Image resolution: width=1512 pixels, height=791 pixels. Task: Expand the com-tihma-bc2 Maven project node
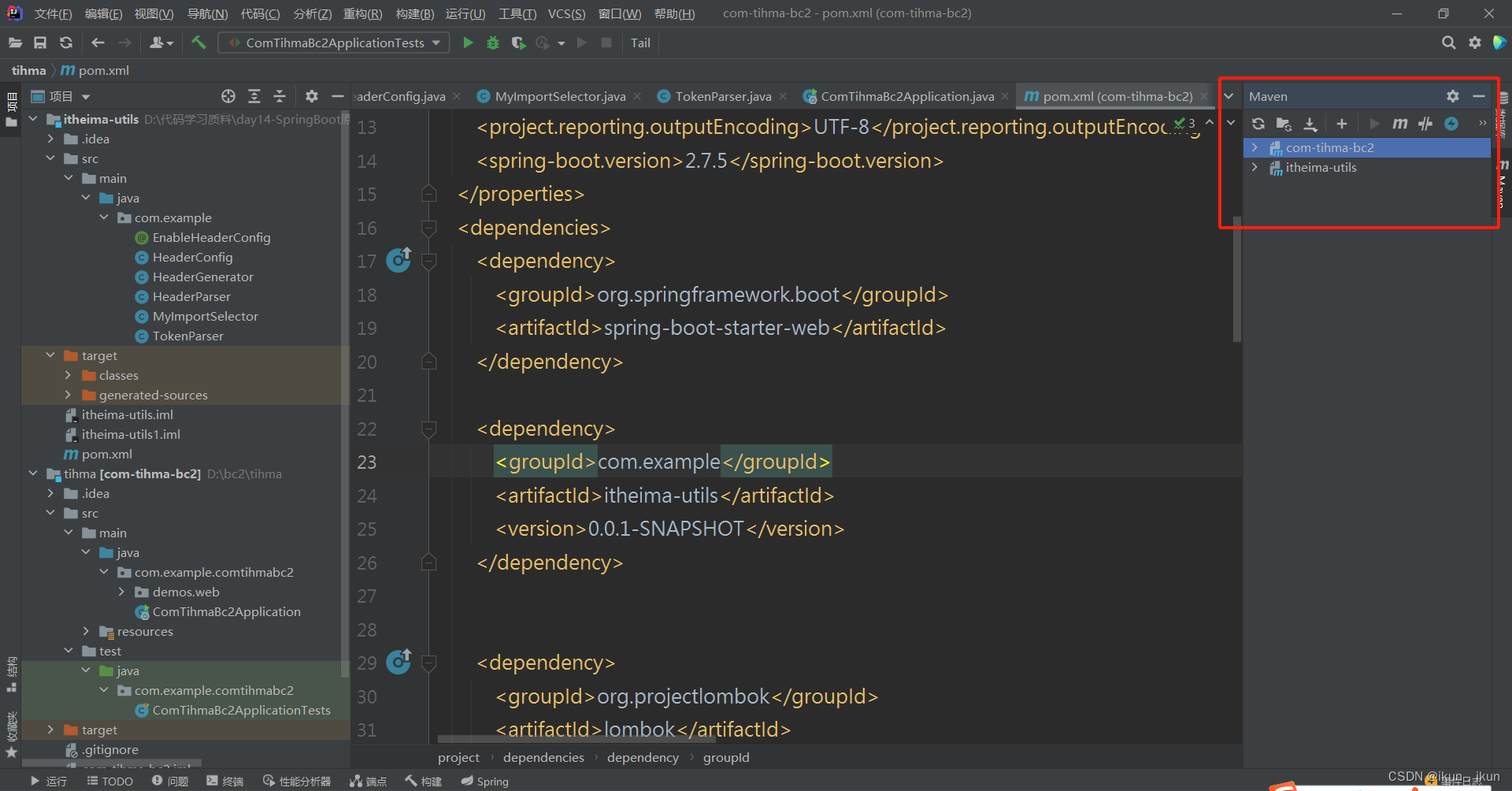(x=1254, y=147)
